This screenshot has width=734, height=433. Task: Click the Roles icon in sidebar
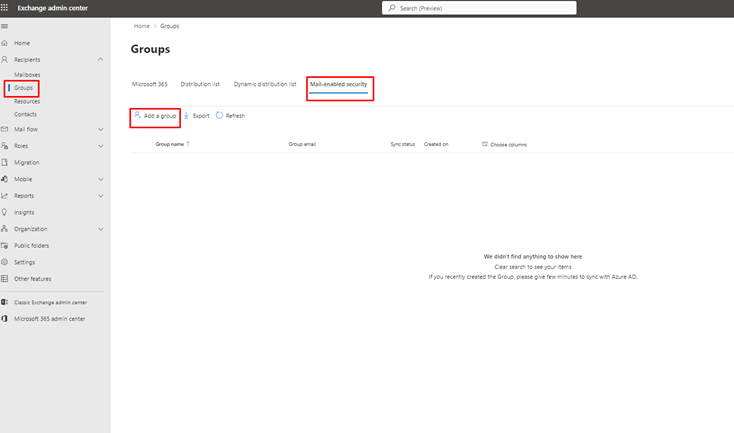(5, 146)
